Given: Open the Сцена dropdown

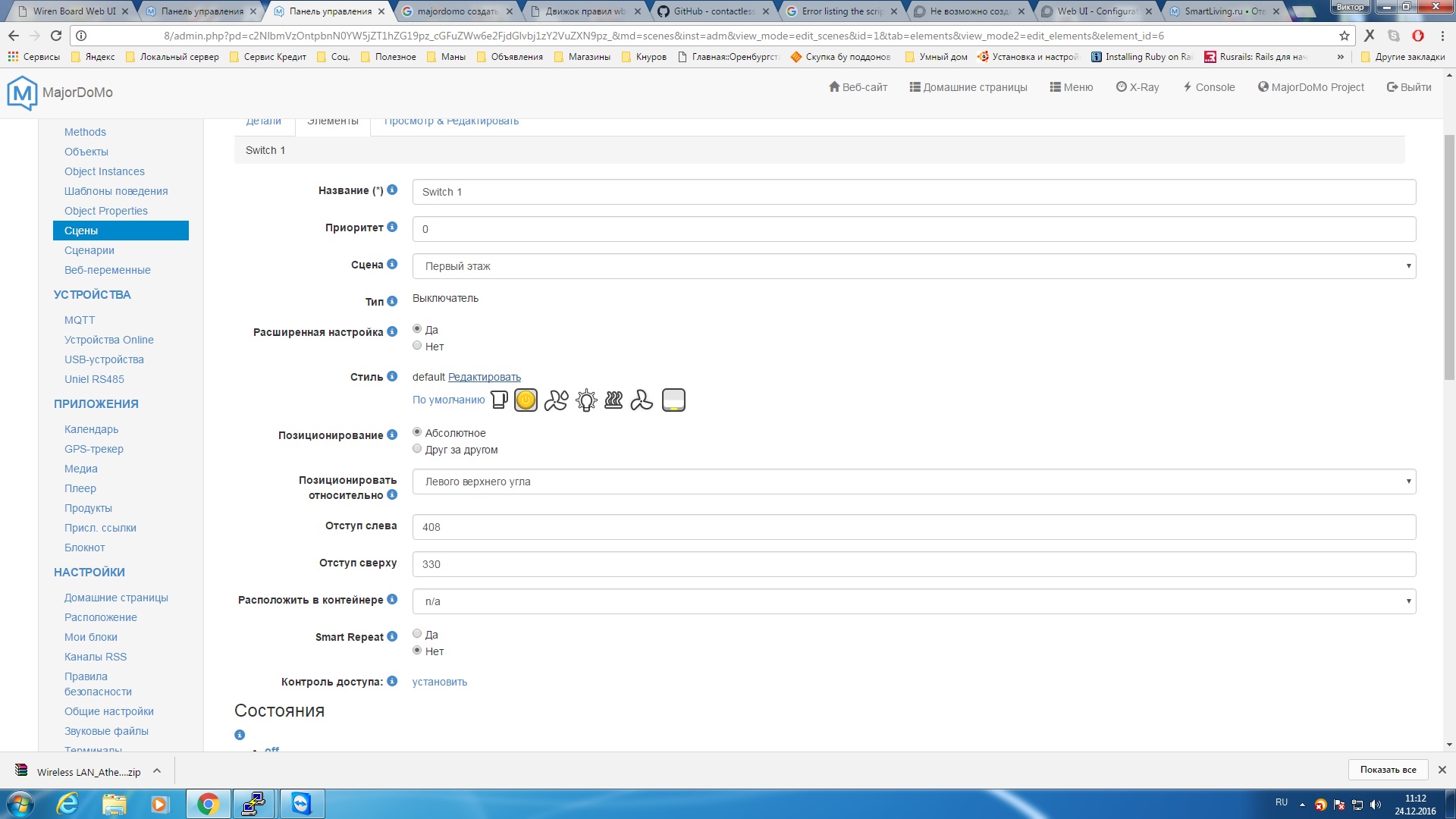Looking at the screenshot, I should pyautogui.click(x=913, y=266).
